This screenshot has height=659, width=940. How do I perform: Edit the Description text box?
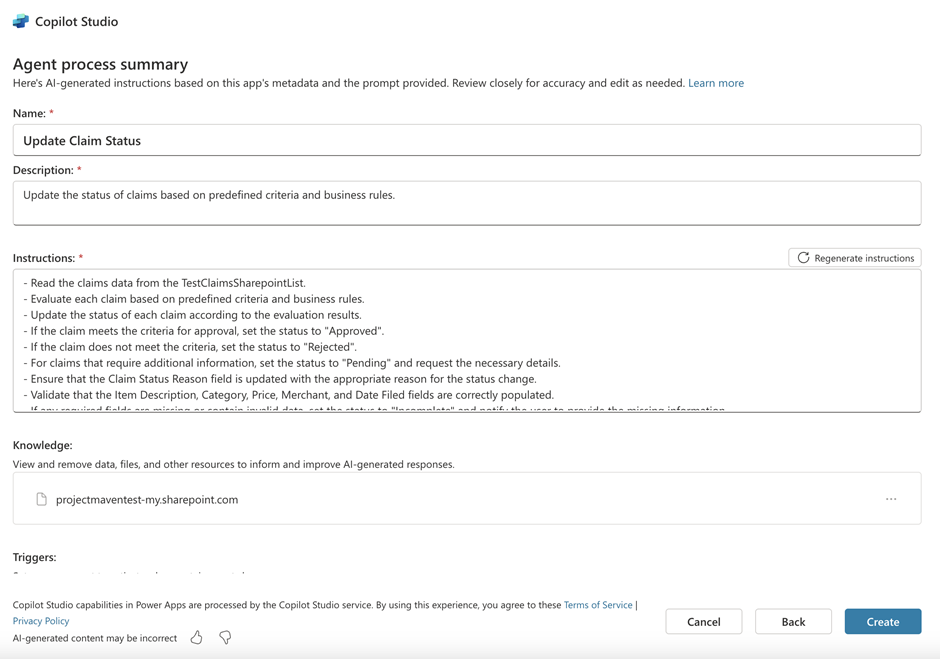[467, 203]
